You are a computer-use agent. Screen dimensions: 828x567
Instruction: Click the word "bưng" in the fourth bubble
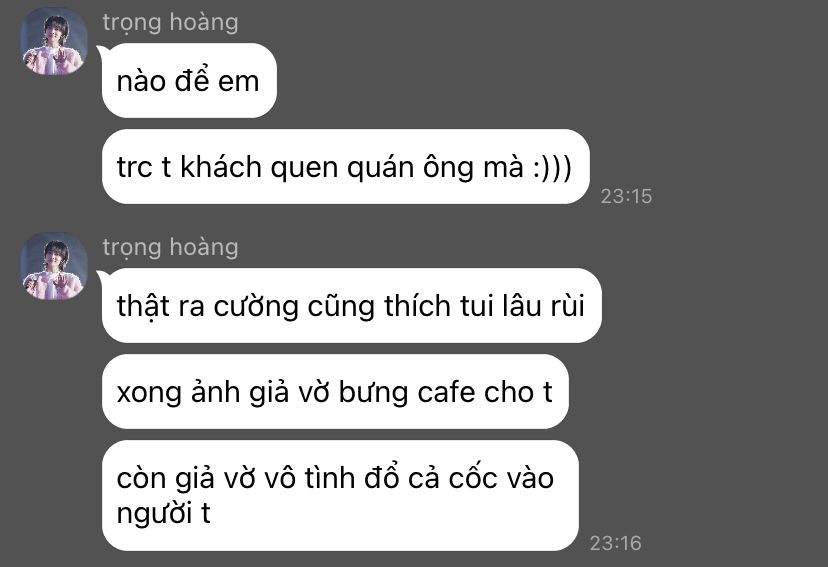point(373,393)
